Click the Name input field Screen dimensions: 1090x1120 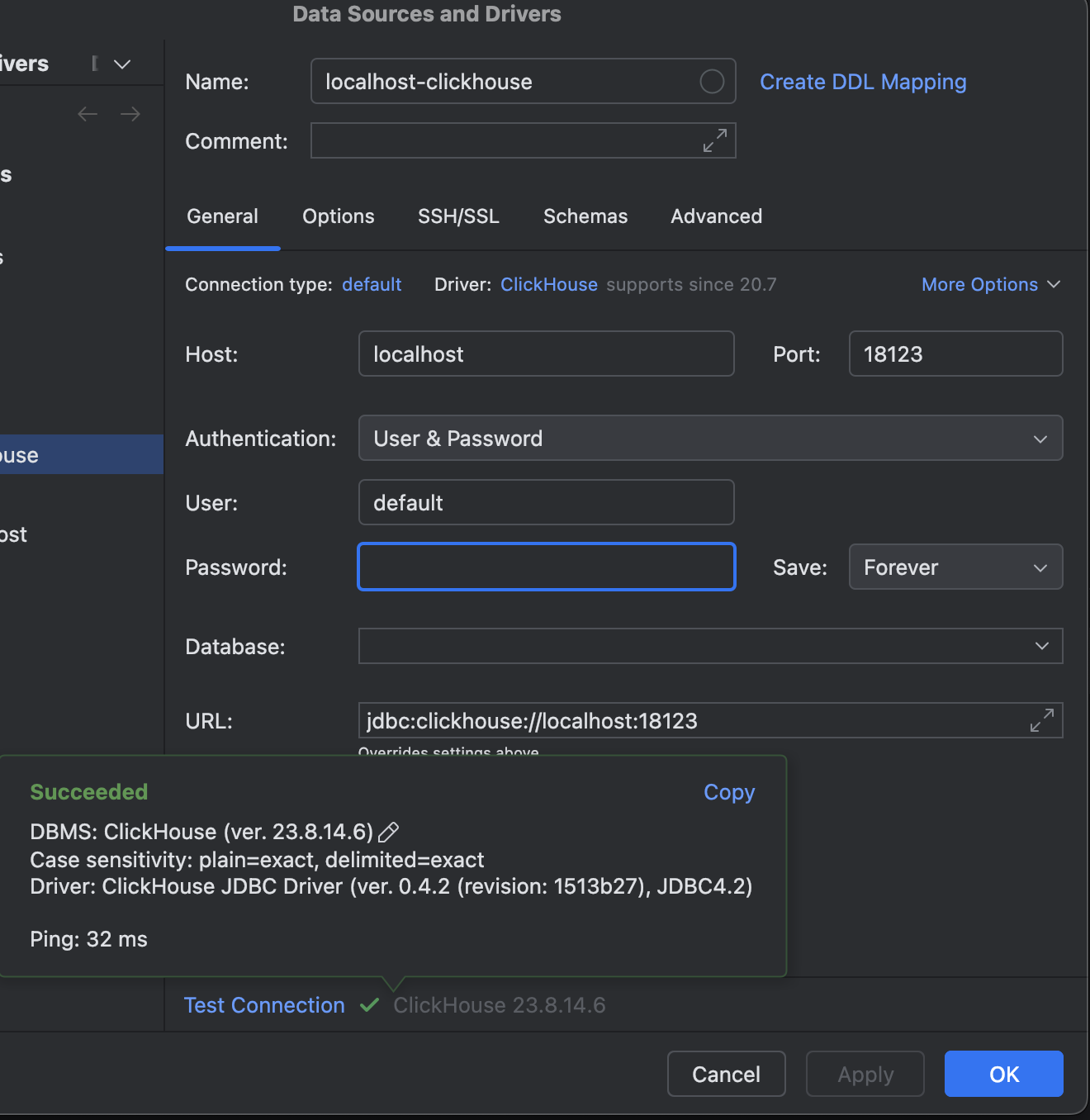[x=523, y=81]
